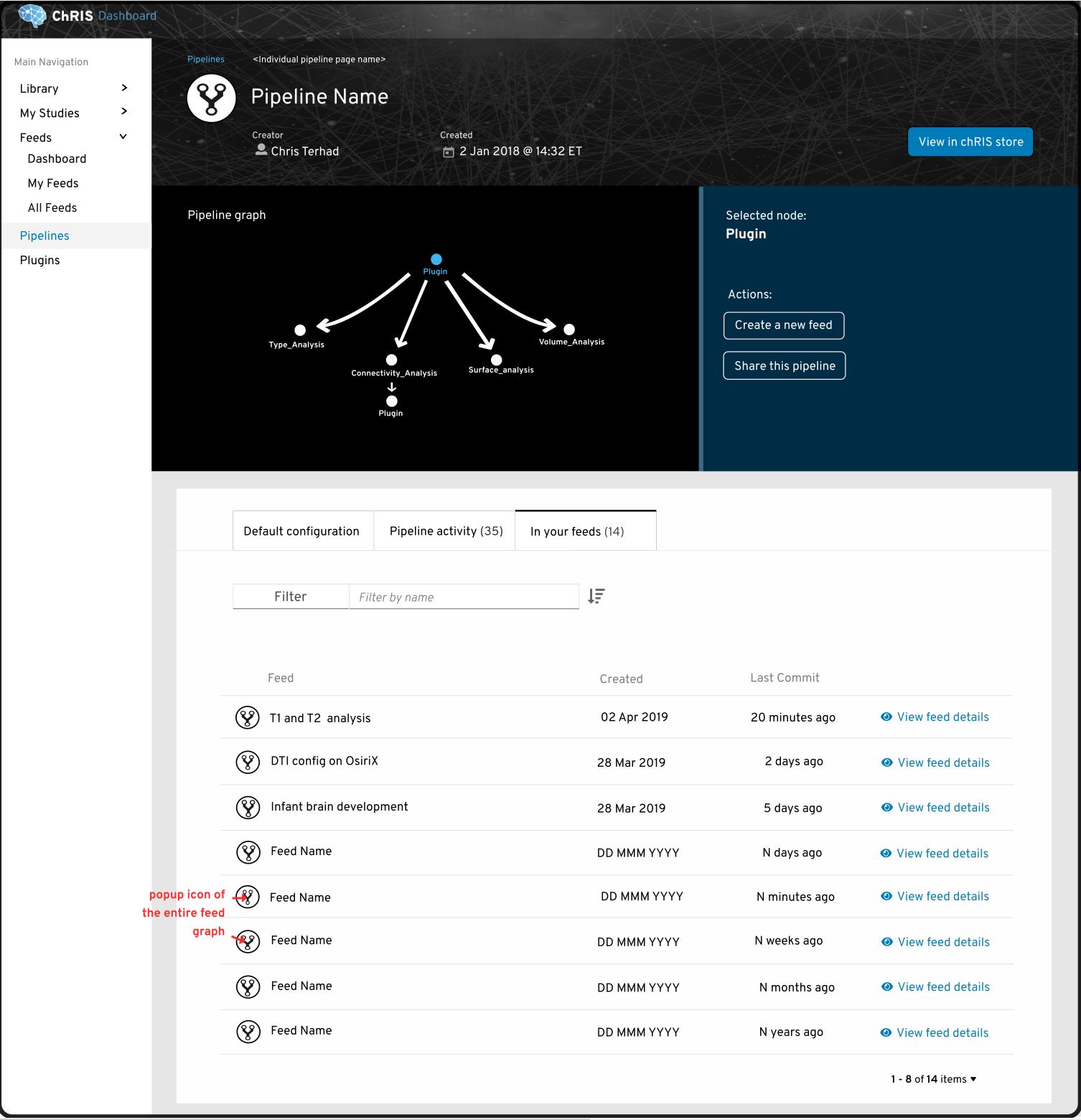1081x1120 pixels.
Task: Click the sort icon next to the filter field
Action: 596,596
